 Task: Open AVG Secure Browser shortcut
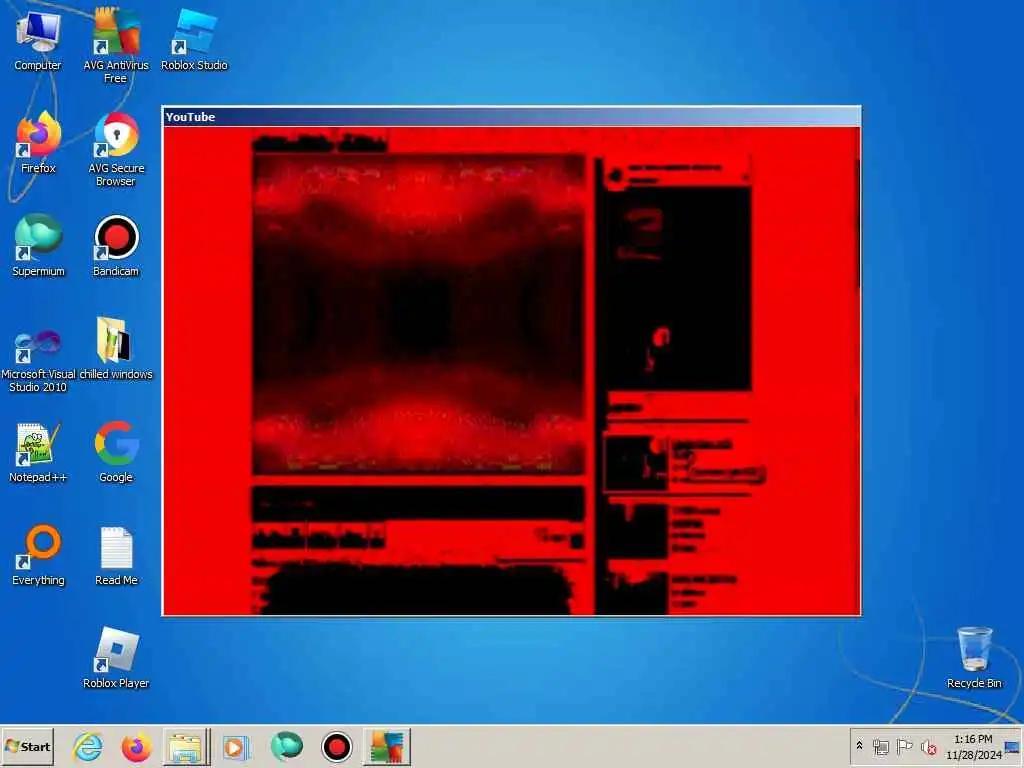116,150
